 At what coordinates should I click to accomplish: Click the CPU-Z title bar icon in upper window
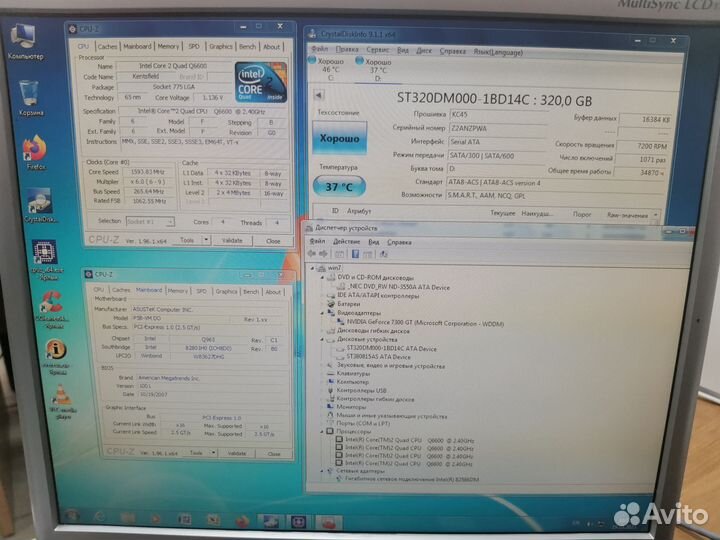click(x=72, y=29)
